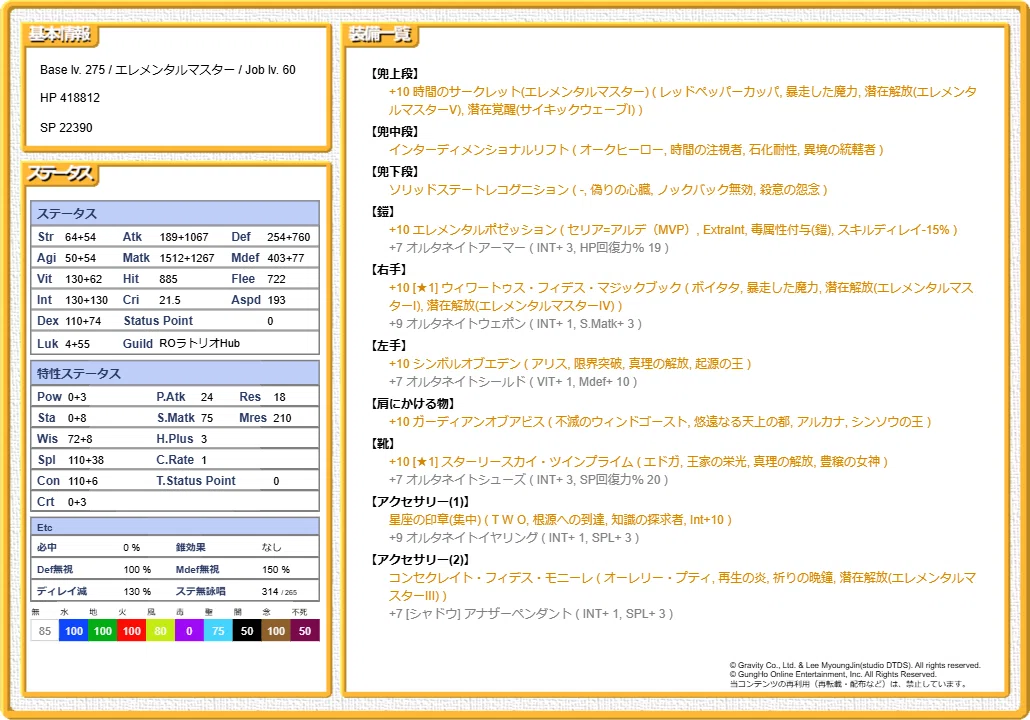Click the 基本情報 panel header
Viewport: 1030px width, 720px height.
[x=60, y=34]
